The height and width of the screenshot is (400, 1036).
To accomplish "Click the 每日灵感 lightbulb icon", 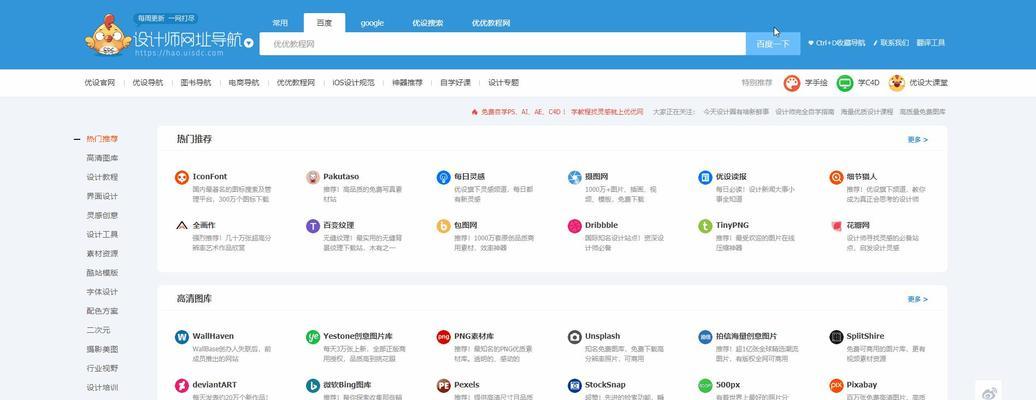I will (443, 177).
